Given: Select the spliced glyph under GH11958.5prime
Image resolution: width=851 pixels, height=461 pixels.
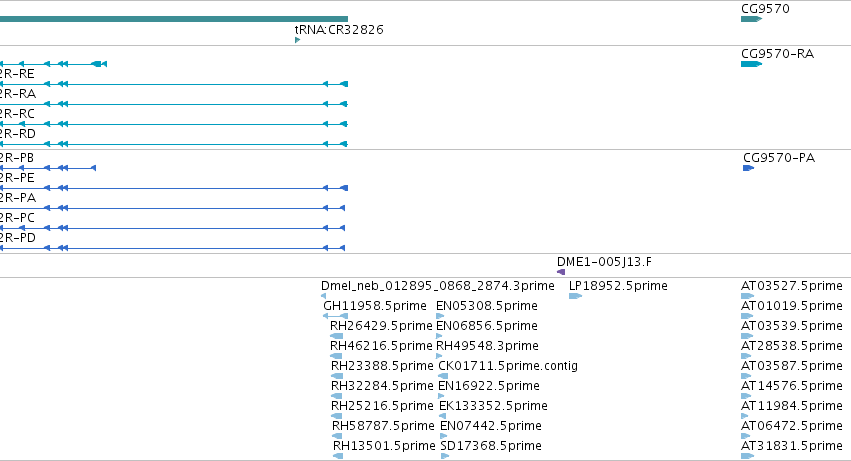Looking at the screenshot, I should (335, 316).
